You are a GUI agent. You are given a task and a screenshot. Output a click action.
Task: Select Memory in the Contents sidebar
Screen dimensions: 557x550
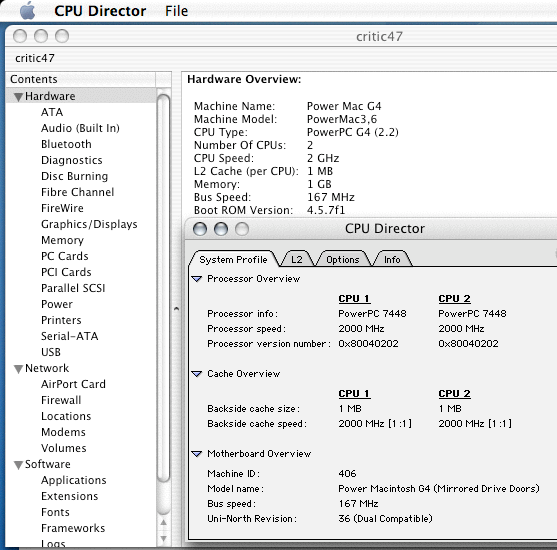point(63,240)
